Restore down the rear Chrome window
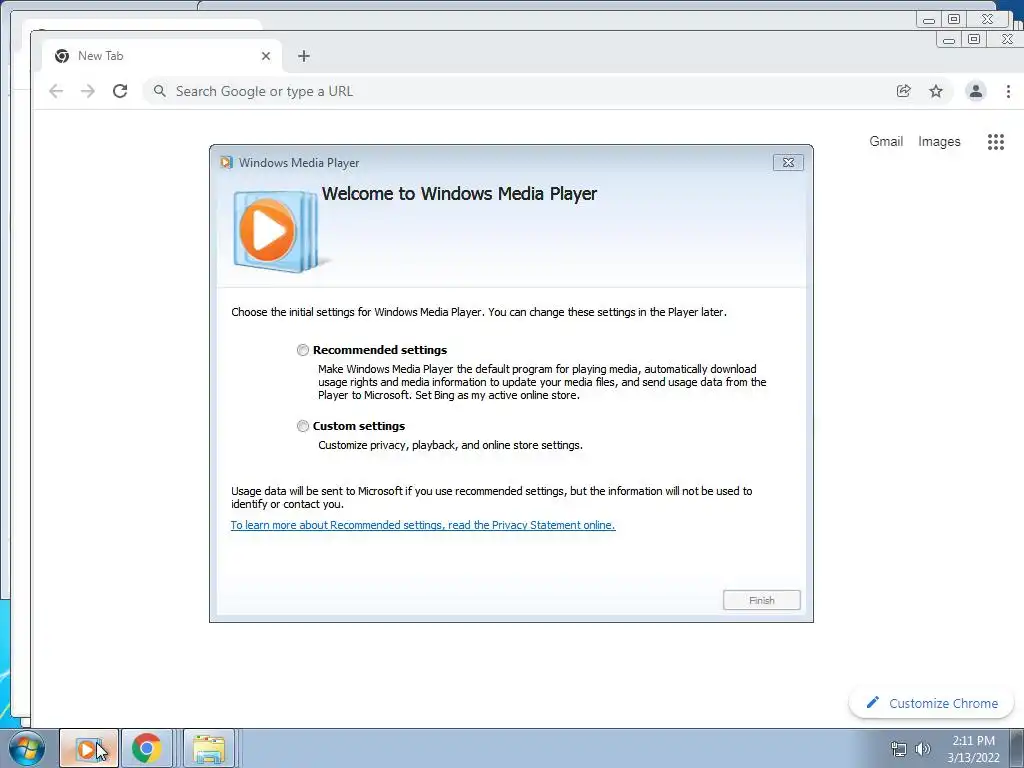This screenshot has height=768, width=1024. click(x=953, y=20)
